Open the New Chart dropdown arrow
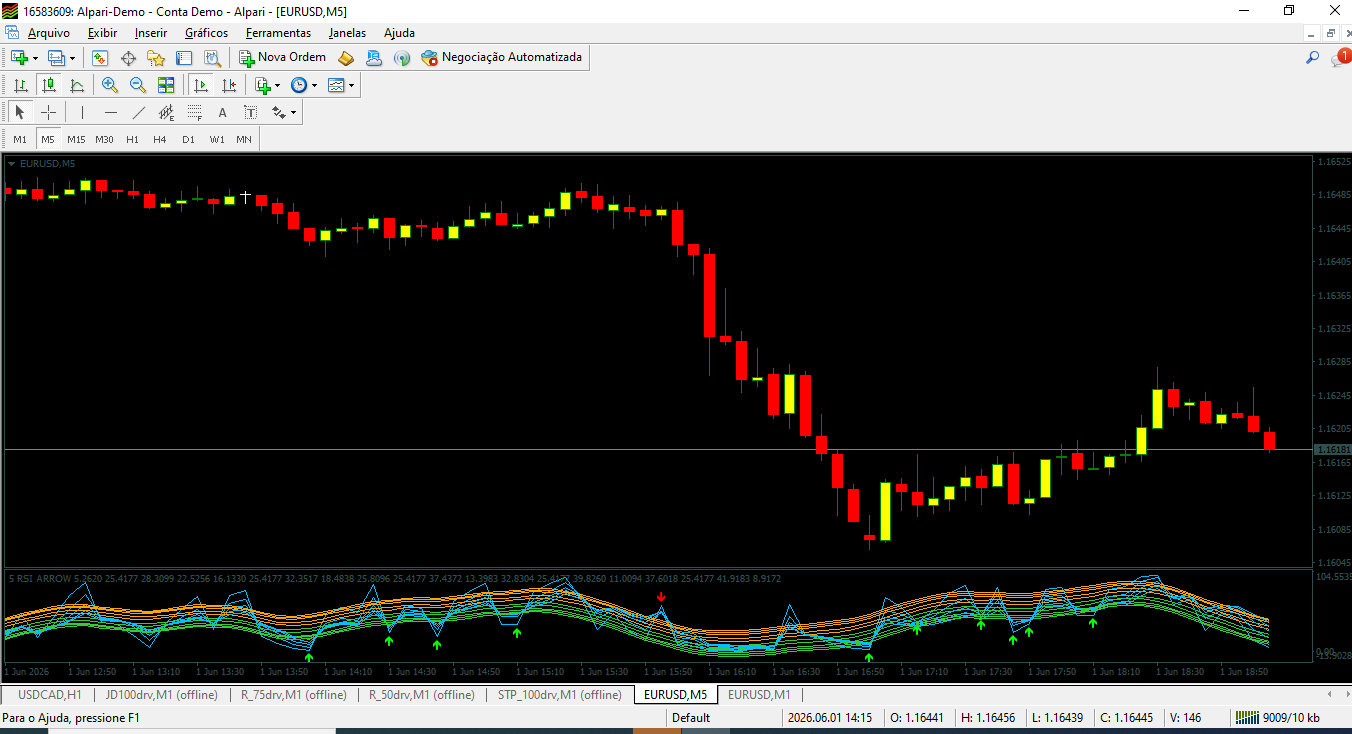 35,58
